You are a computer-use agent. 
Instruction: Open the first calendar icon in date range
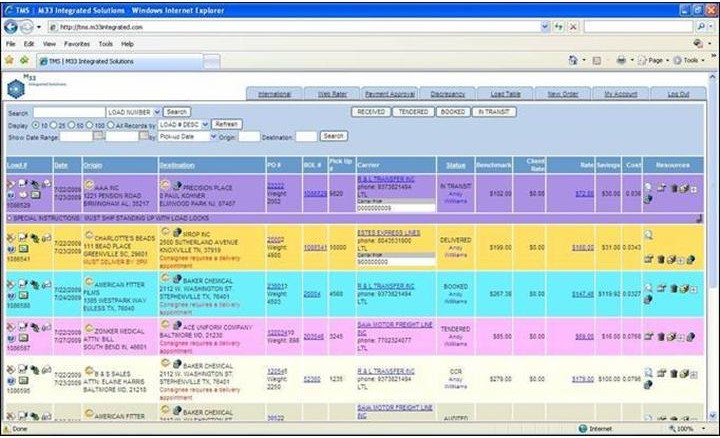point(98,136)
